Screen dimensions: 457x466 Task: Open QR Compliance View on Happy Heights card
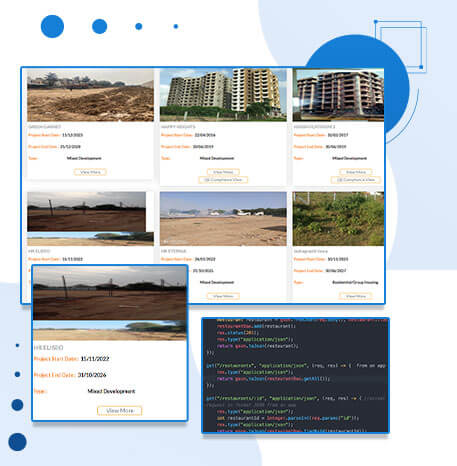223,180
